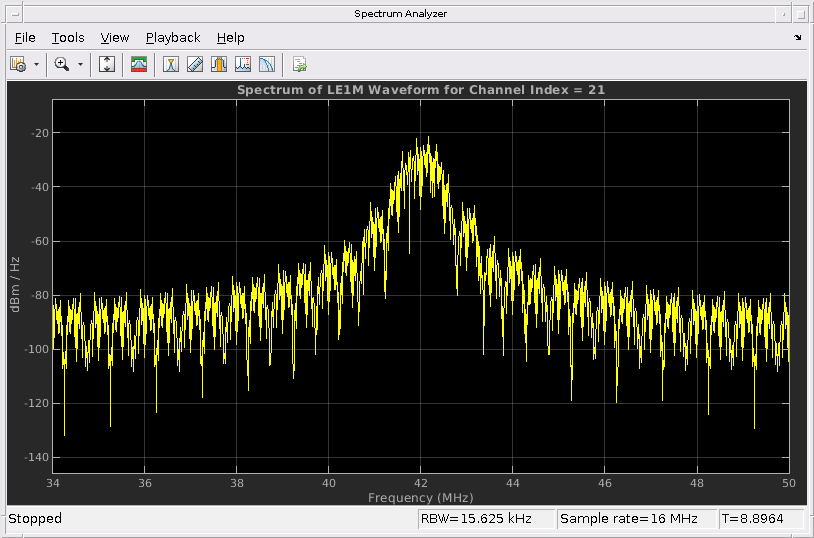Open the Channel Measurements tool
The height and width of the screenshot is (538, 814).
(x=219, y=64)
